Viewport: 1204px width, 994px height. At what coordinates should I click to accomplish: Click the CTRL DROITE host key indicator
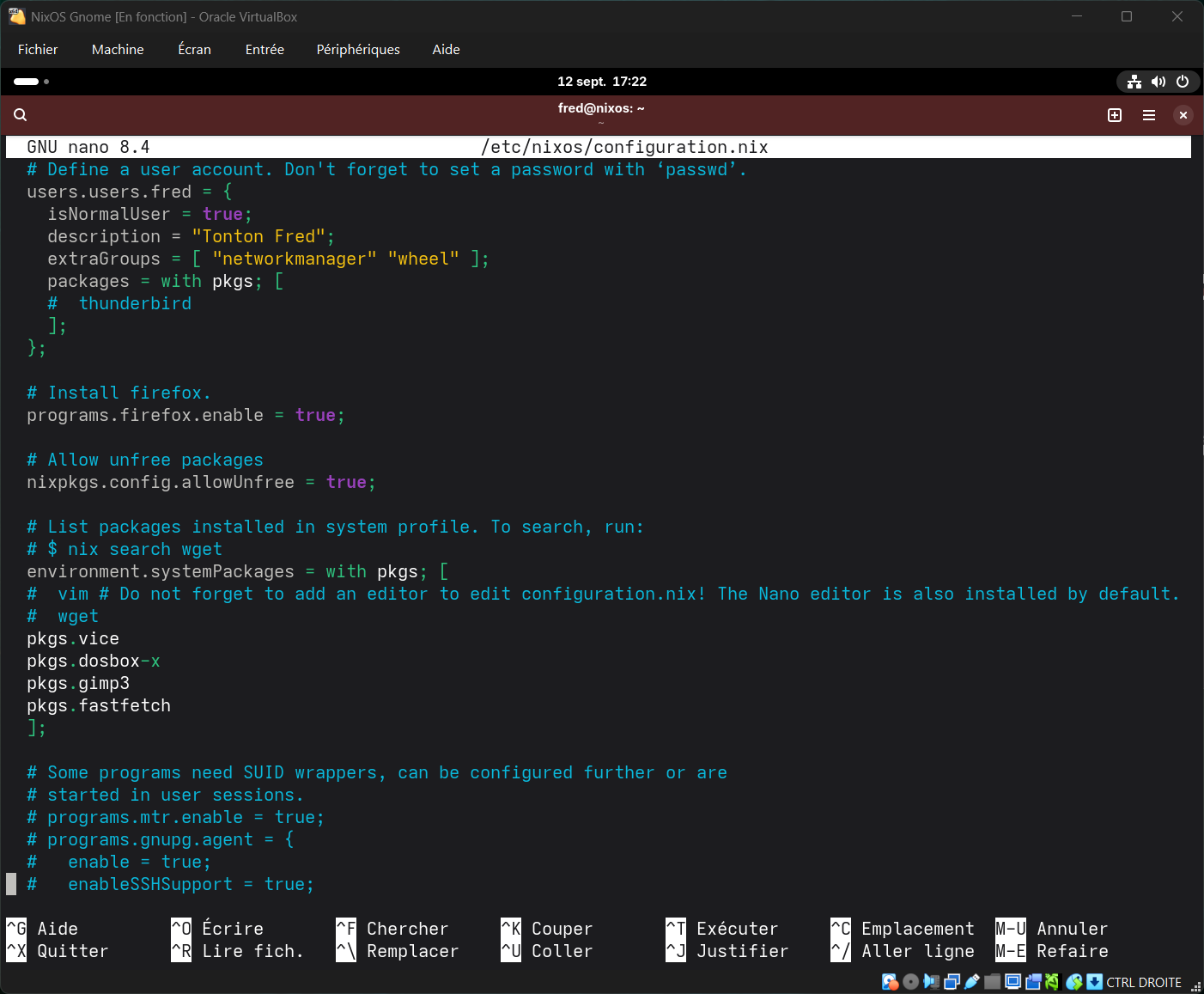pyautogui.click(x=1143, y=982)
